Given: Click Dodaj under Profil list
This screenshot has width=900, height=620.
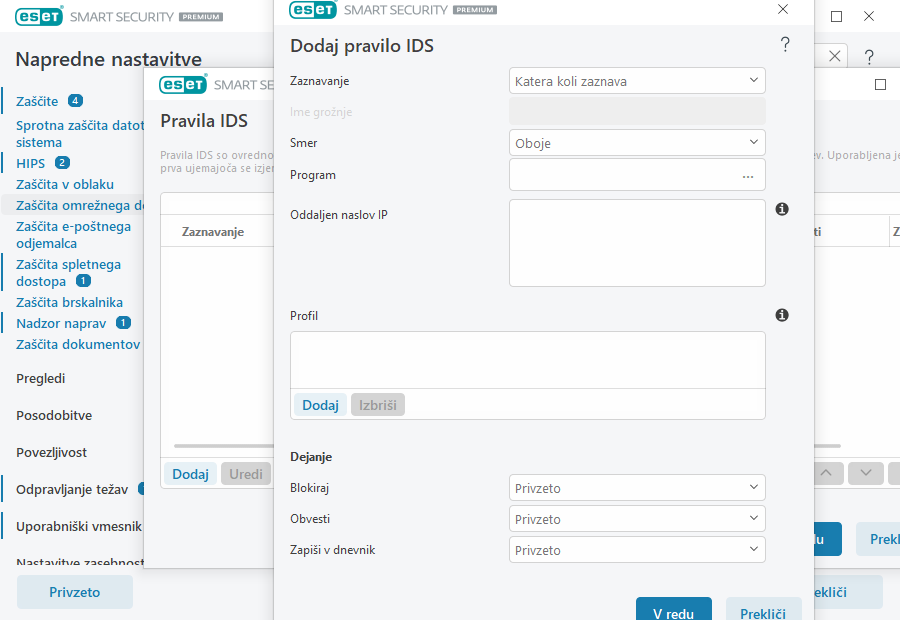Looking at the screenshot, I should tap(320, 405).
